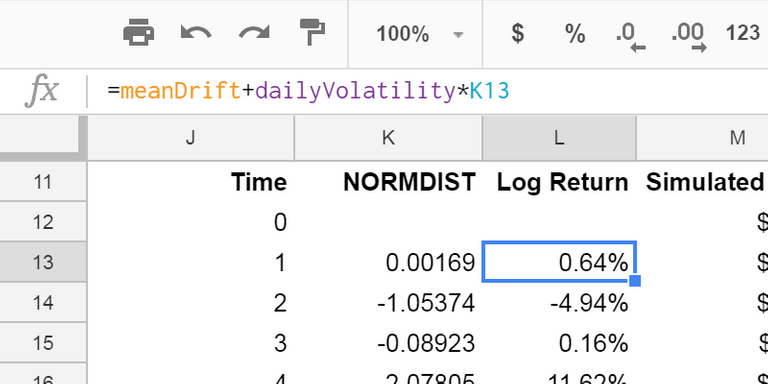Decrease decimal places
This screenshot has height=384, width=768.
point(631,37)
